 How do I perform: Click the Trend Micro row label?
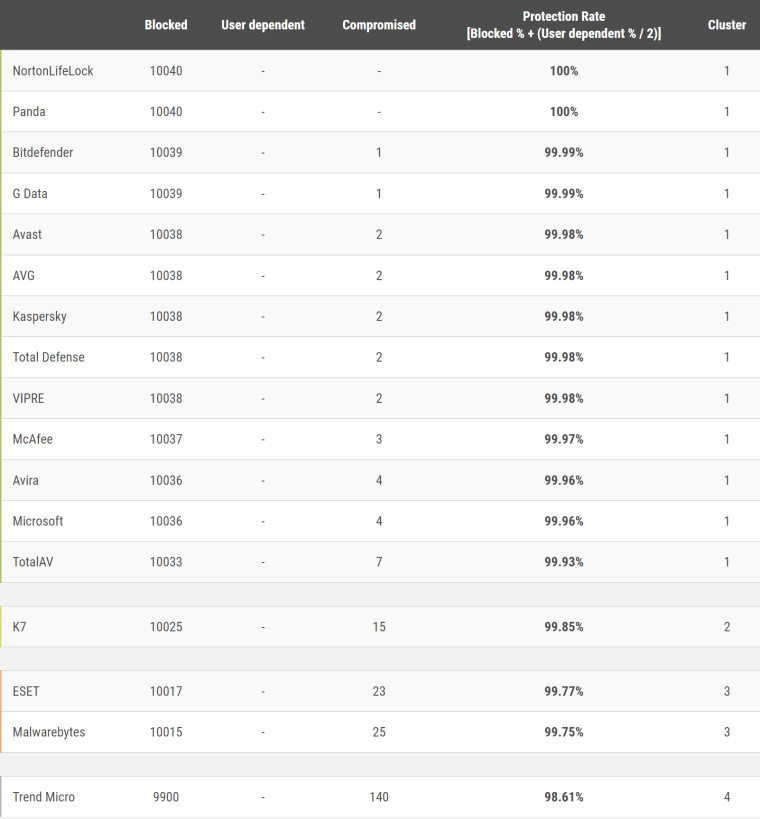(44, 798)
